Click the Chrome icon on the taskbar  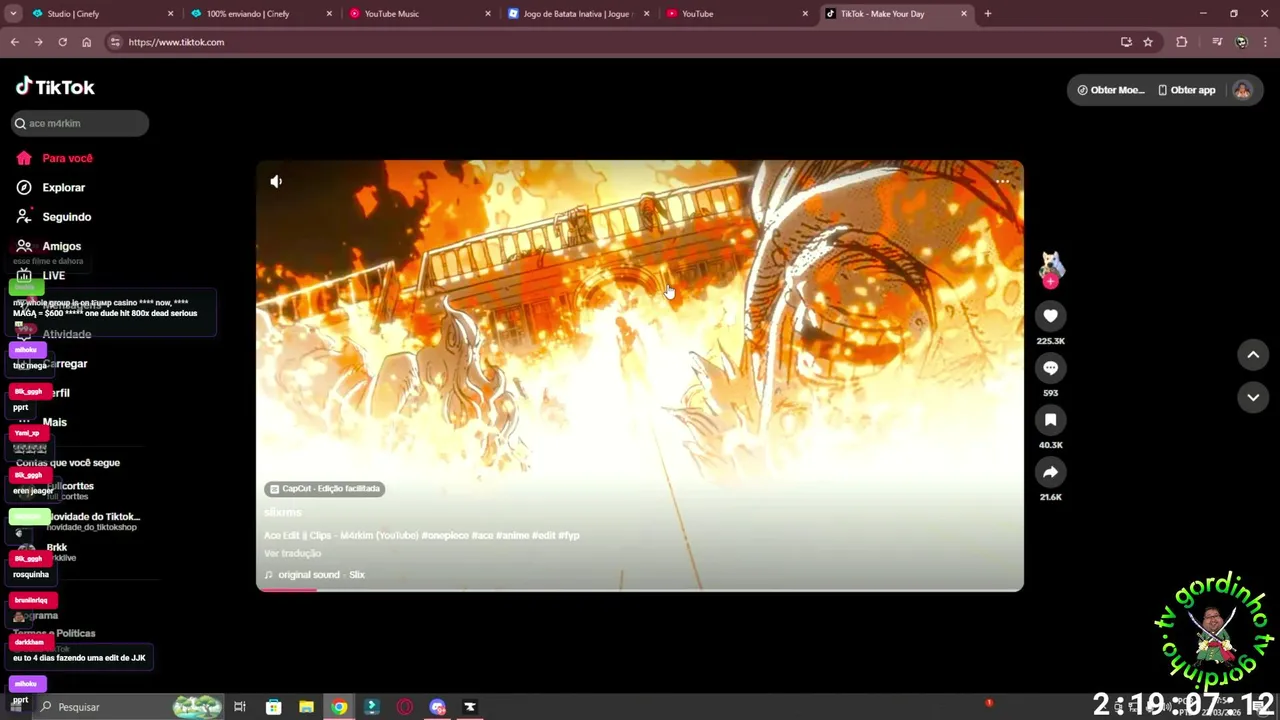[x=339, y=707]
